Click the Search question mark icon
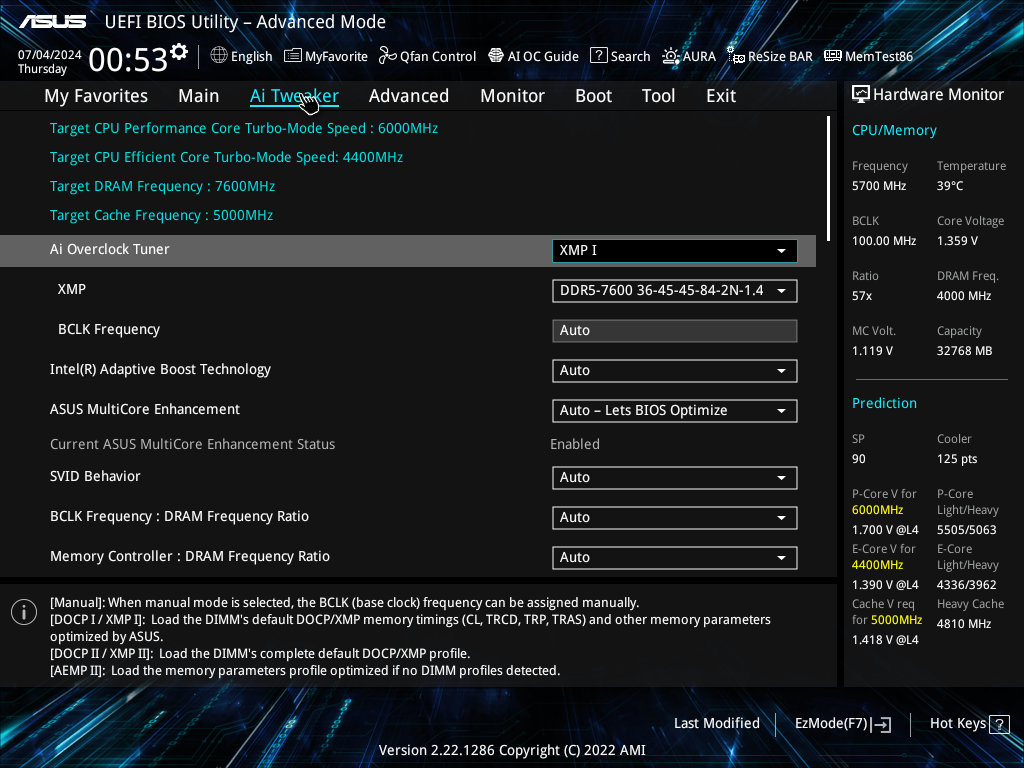1024x768 pixels. (598, 56)
